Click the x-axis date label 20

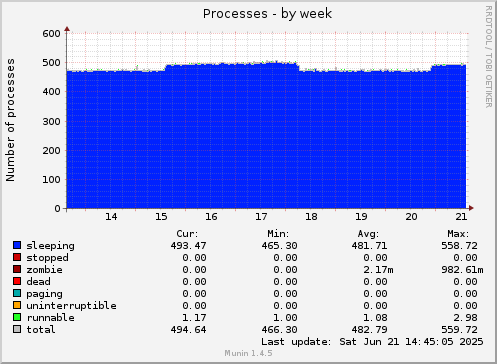[411, 217]
